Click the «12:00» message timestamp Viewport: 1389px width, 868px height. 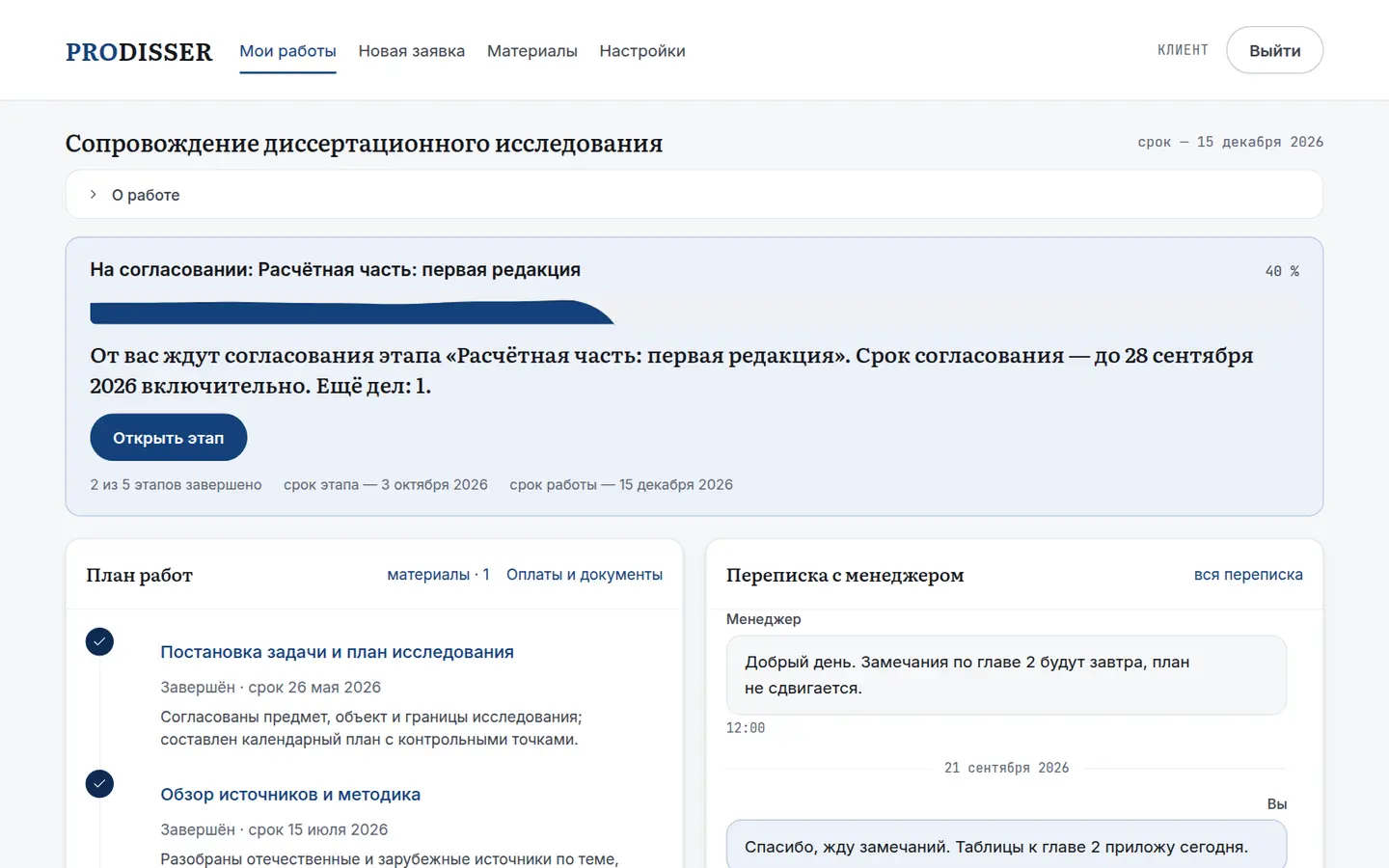point(746,728)
